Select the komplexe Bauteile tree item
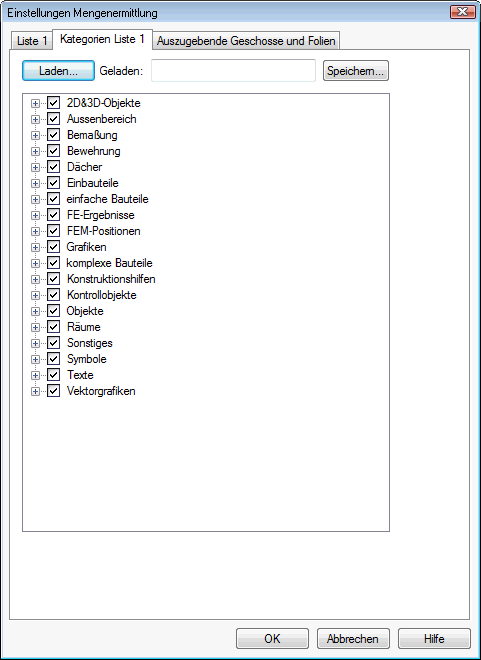This screenshot has height=660, width=481. click(x=109, y=263)
